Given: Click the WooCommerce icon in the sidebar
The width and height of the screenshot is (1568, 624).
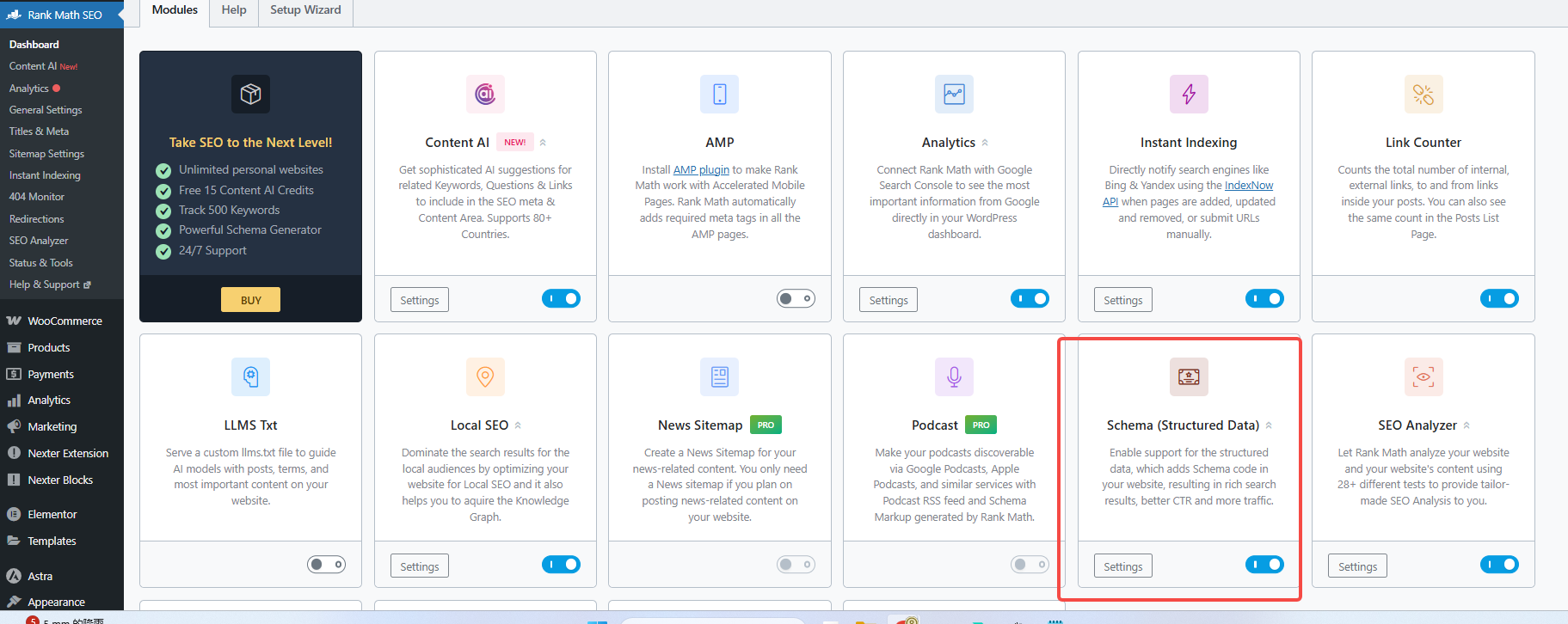Looking at the screenshot, I should 14,321.
